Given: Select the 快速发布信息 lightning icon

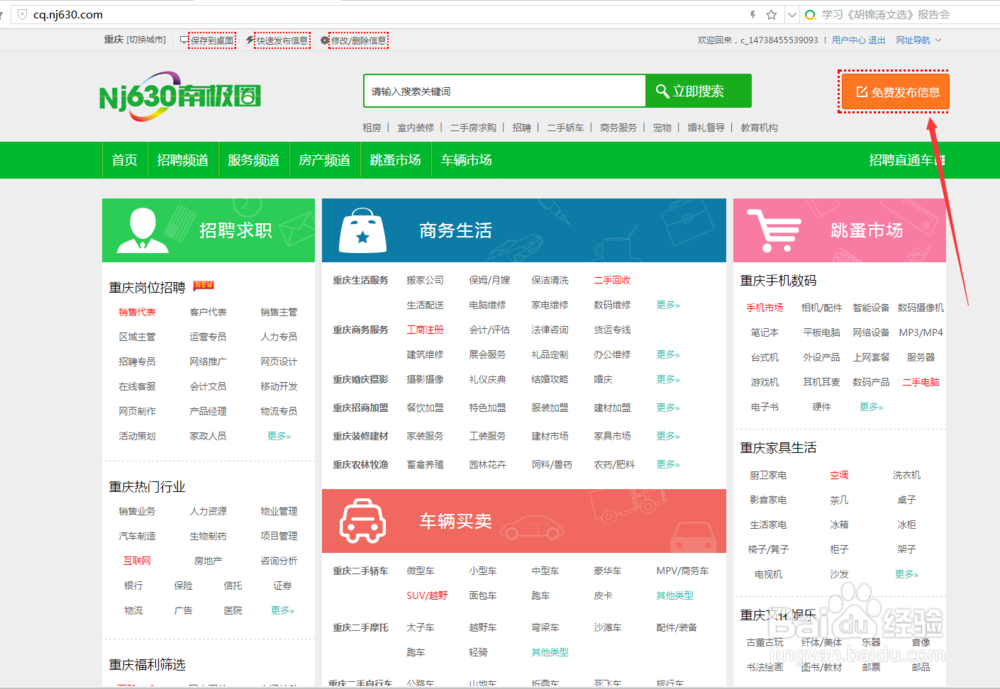Looking at the screenshot, I should pyautogui.click(x=250, y=40).
